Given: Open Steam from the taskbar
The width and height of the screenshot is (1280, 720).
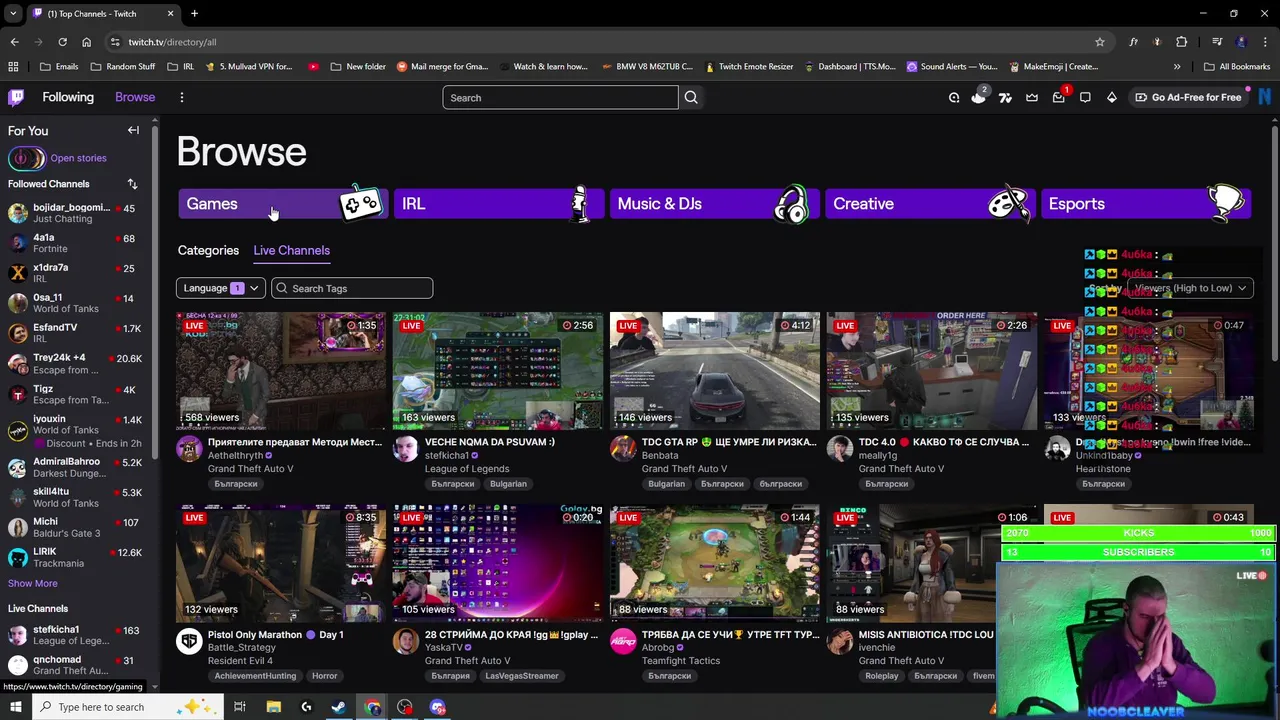Looking at the screenshot, I should click(339, 707).
